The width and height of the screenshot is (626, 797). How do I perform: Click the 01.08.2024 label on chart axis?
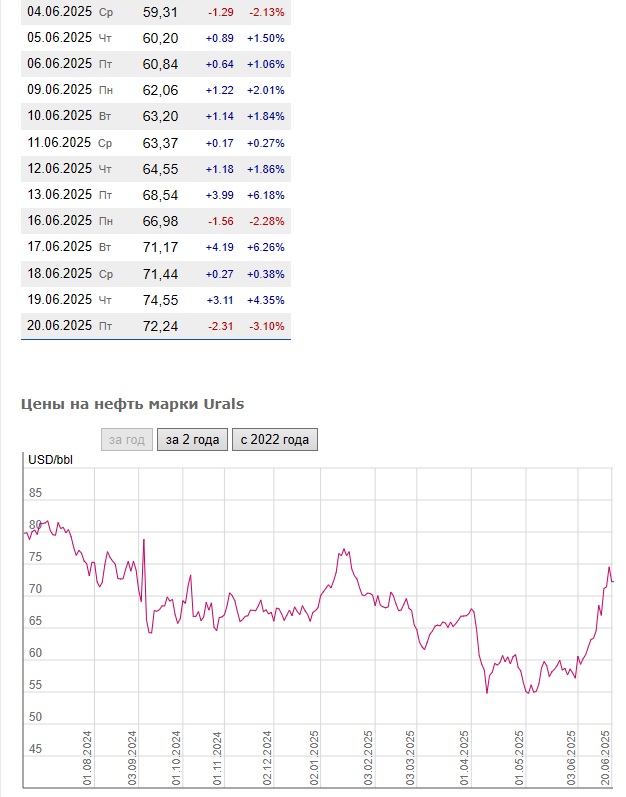pos(88,757)
